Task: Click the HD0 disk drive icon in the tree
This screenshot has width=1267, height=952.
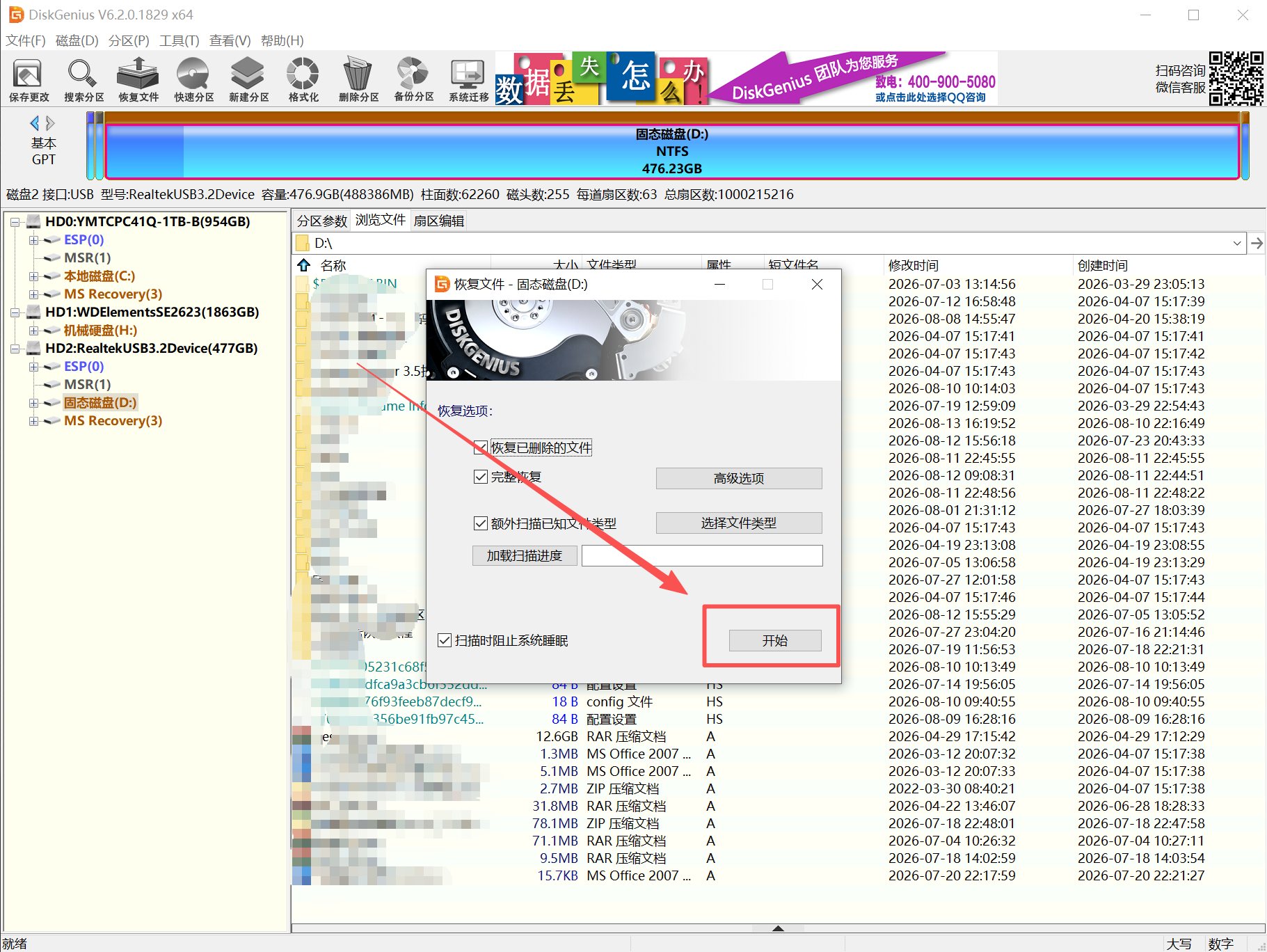Action: click(x=33, y=221)
